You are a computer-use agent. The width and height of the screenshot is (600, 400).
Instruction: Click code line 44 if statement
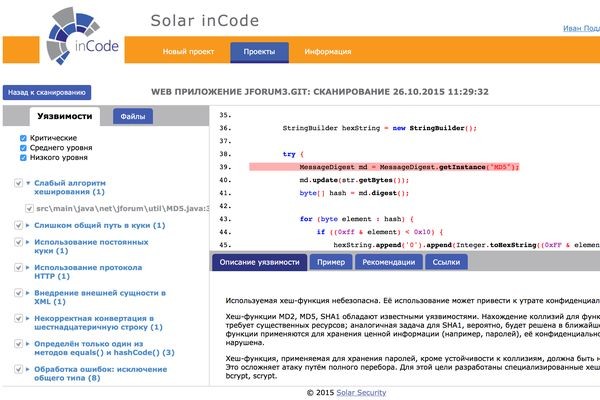click(x=380, y=232)
